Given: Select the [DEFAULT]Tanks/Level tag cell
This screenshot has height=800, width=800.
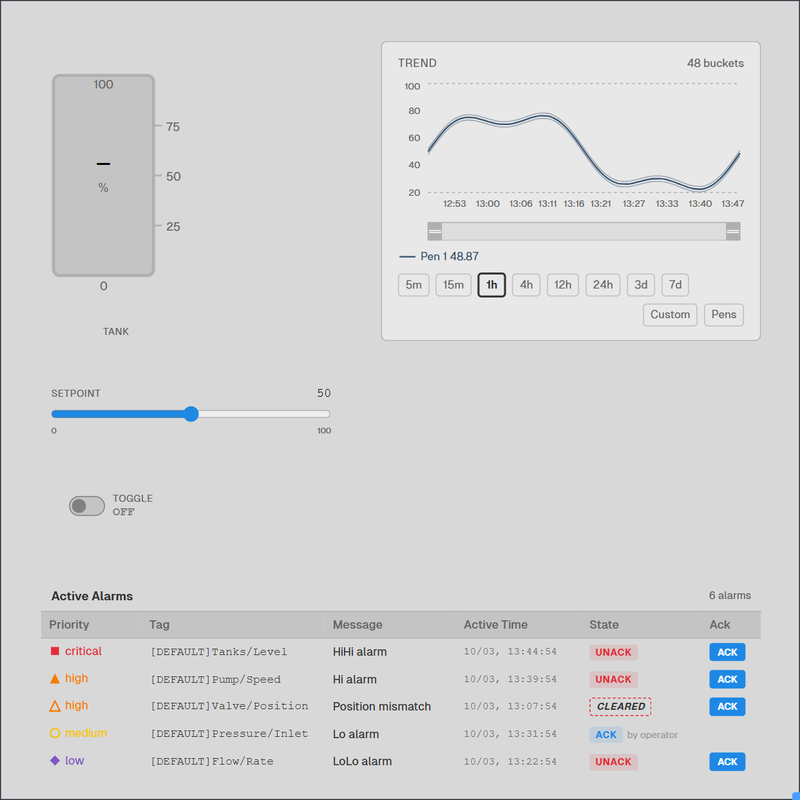Looking at the screenshot, I should tap(219, 652).
